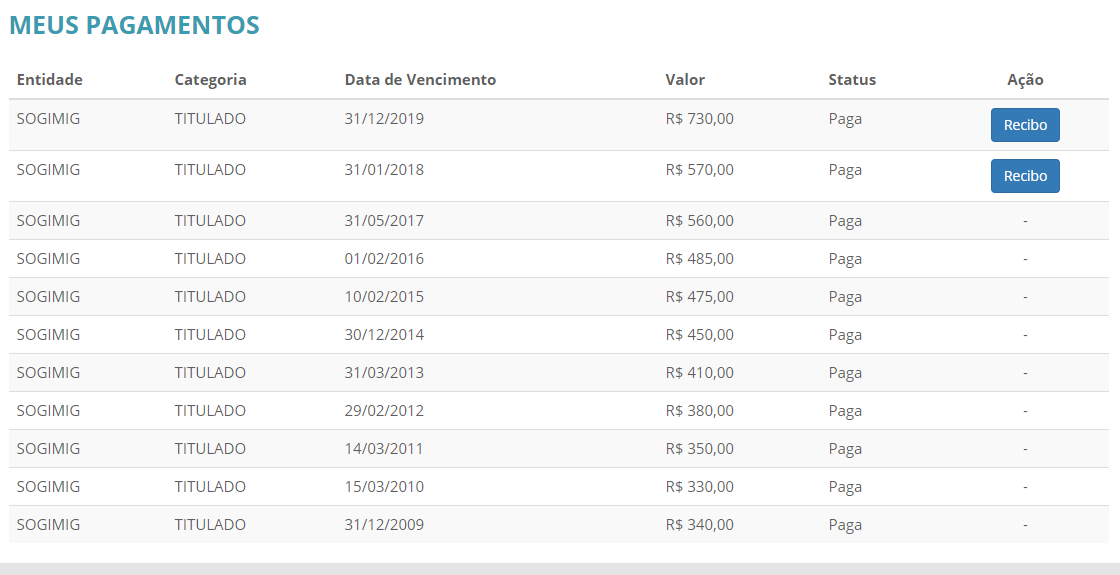Select the R$ 730,00 value cell
This screenshot has height=575, width=1120.
pyautogui.click(x=699, y=119)
